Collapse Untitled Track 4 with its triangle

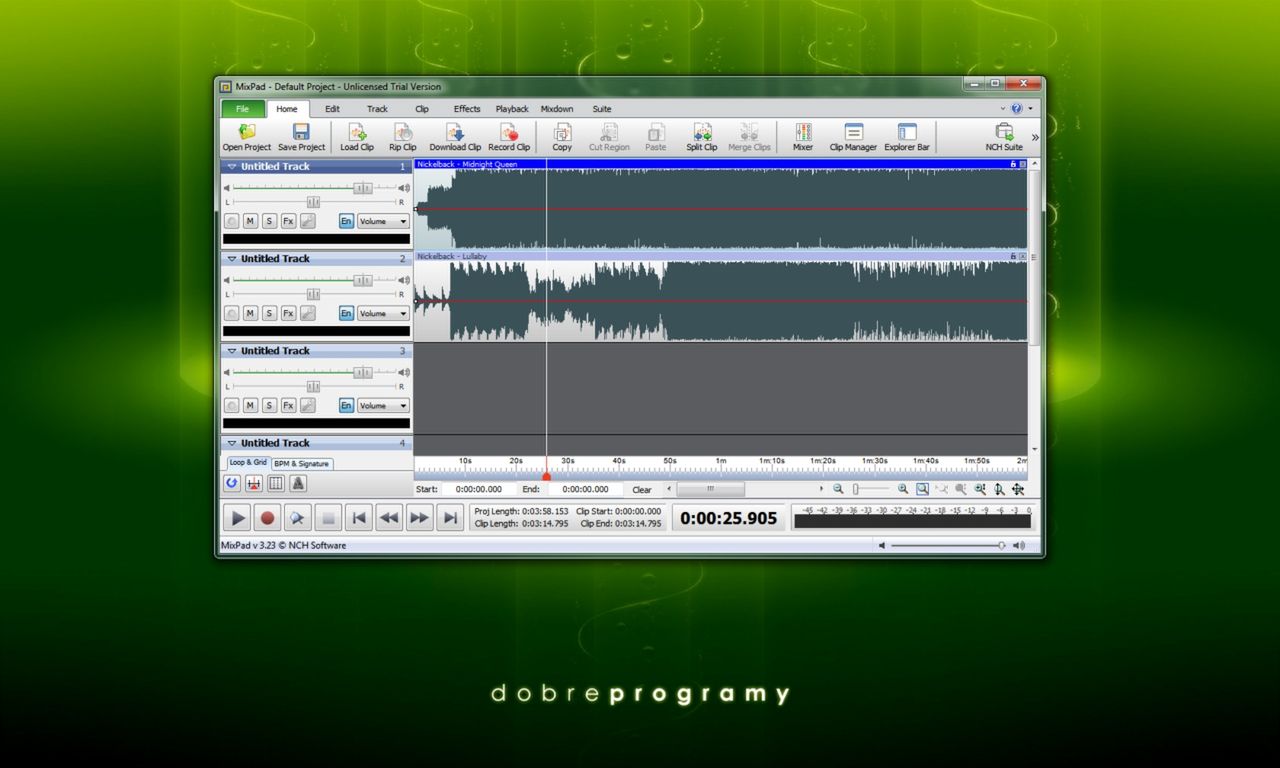232,443
